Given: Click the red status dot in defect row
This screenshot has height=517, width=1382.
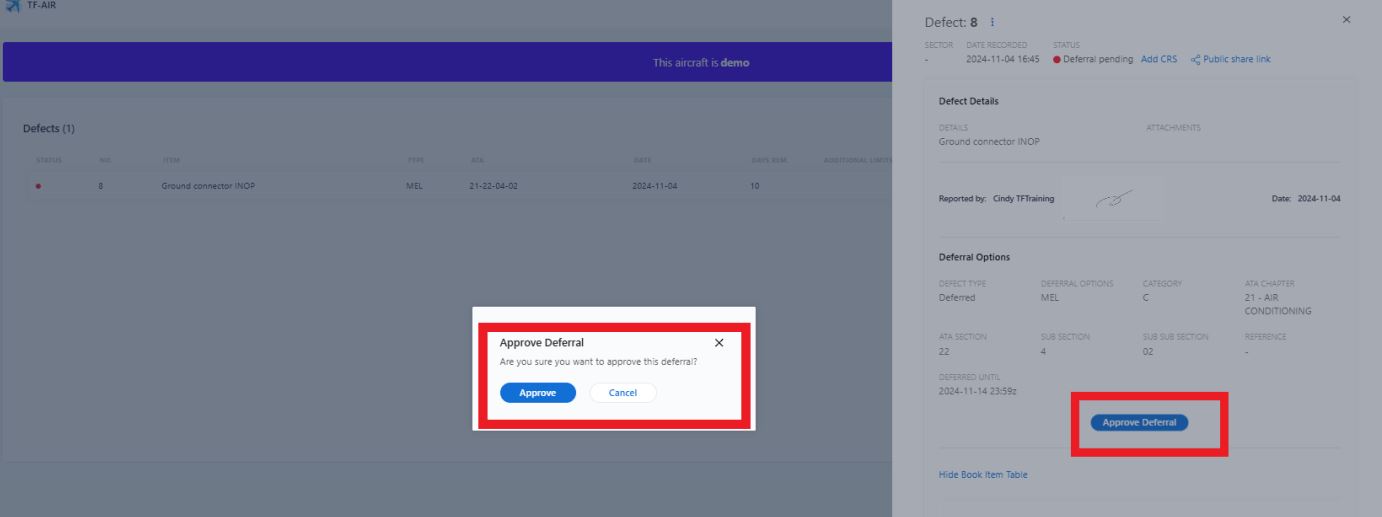Looking at the screenshot, I should click(x=38, y=186).
